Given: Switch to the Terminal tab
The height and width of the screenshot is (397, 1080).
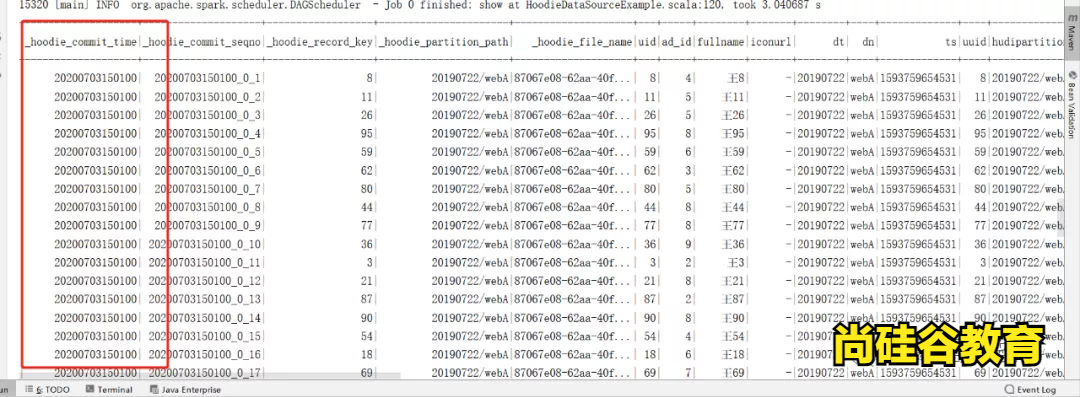Looking at the screenshot, I should click(x=110, y=389).
